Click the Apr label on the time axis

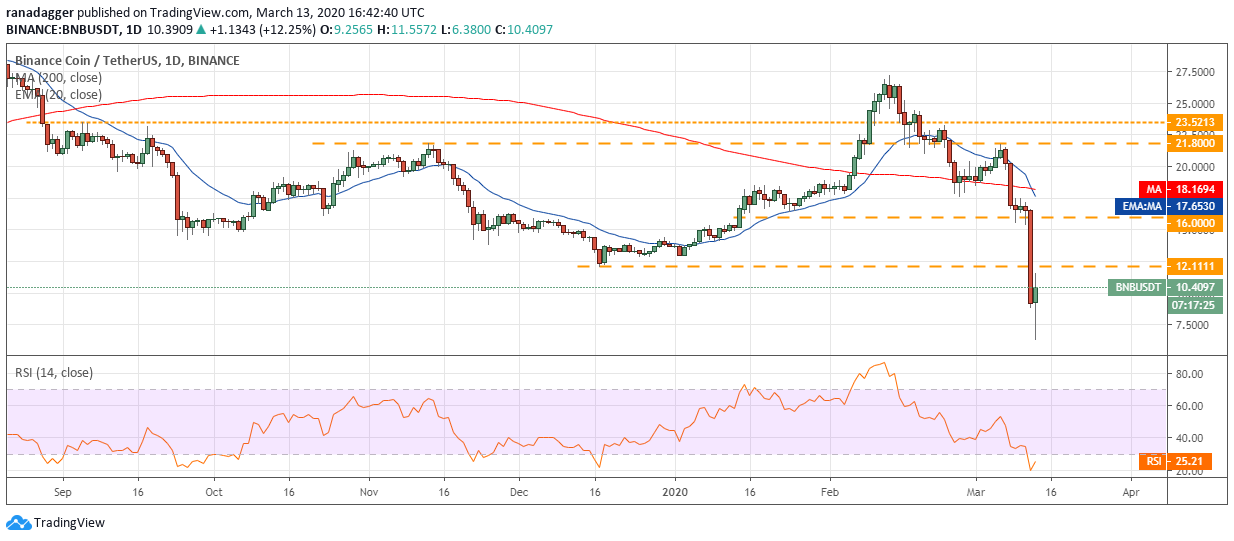click(1131, 492)
